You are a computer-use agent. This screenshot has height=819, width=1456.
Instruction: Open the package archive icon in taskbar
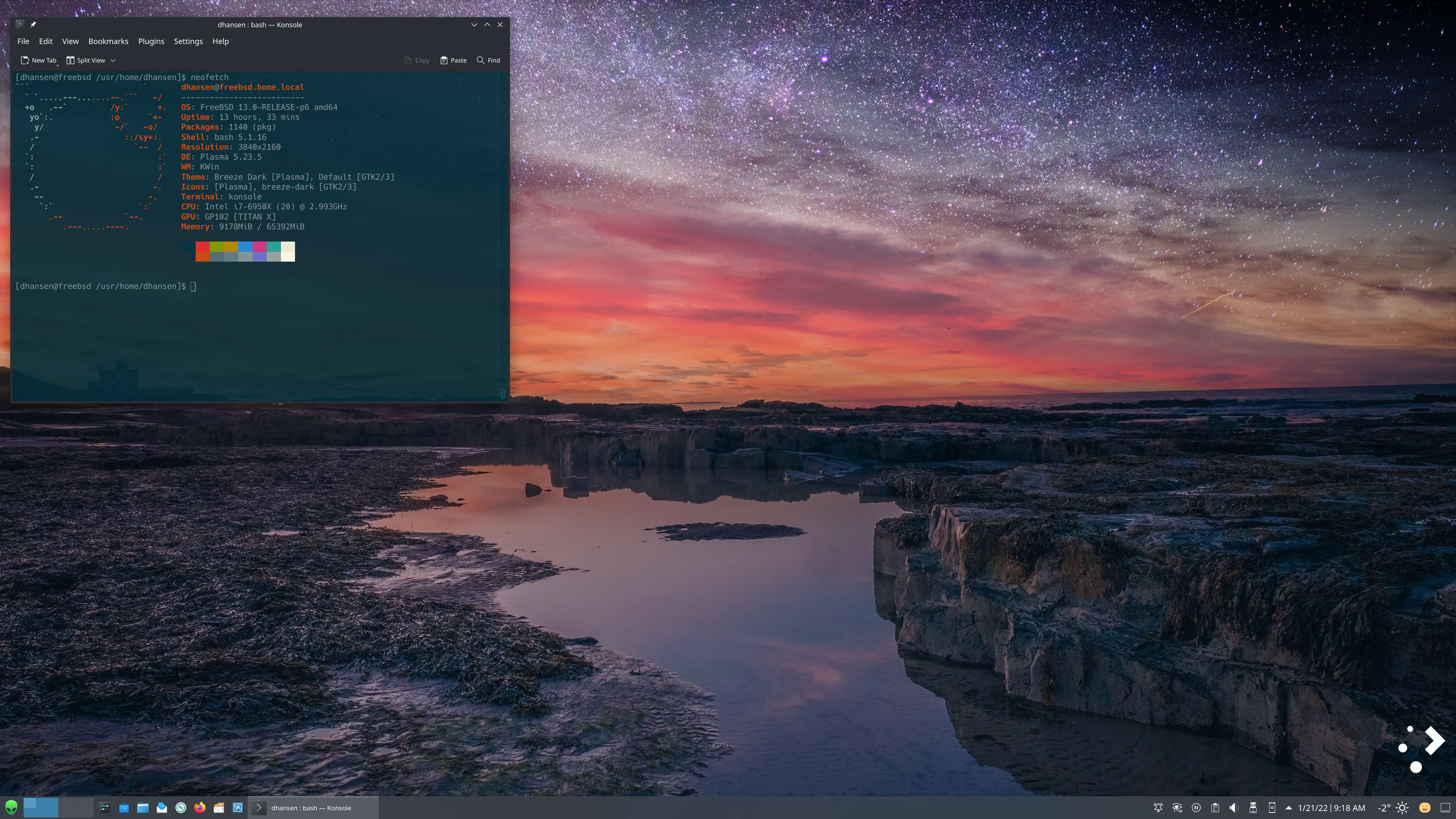click(219, 808)
